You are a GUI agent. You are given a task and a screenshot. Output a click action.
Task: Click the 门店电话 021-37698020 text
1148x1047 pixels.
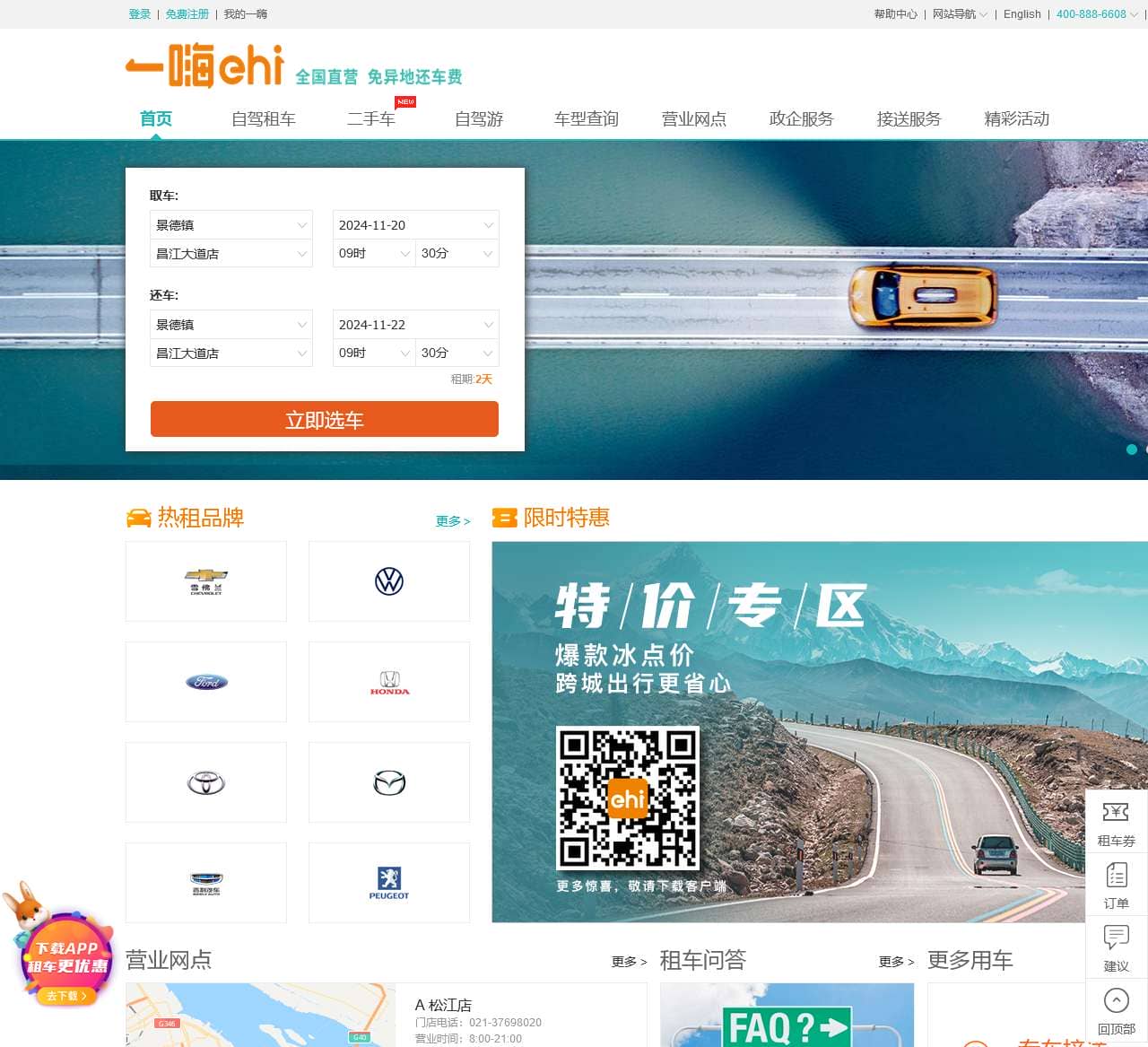coord(478,1023)
